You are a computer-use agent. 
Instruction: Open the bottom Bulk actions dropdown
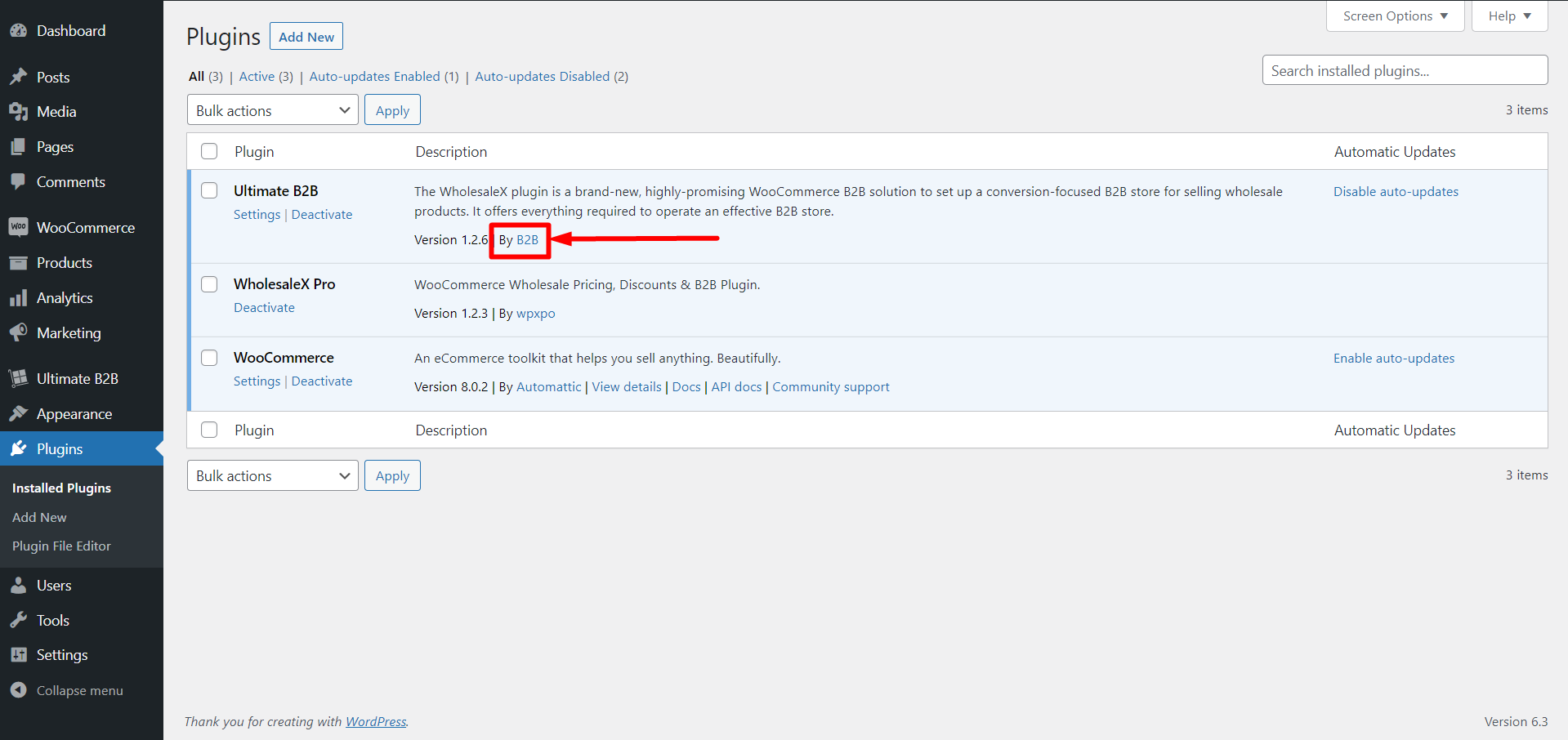272,475
